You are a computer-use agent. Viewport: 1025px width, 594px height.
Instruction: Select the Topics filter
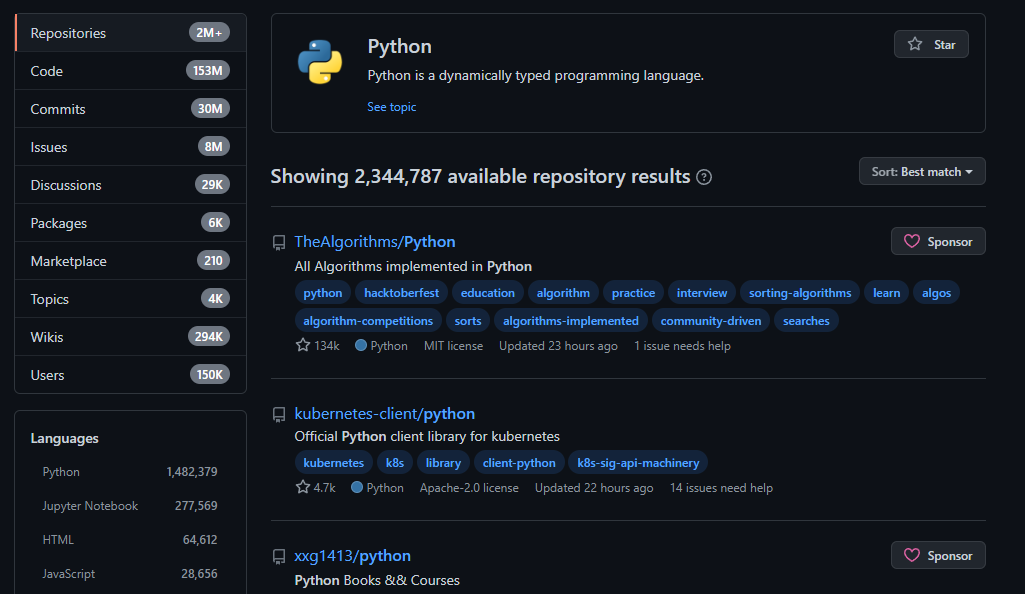(131, 299)
